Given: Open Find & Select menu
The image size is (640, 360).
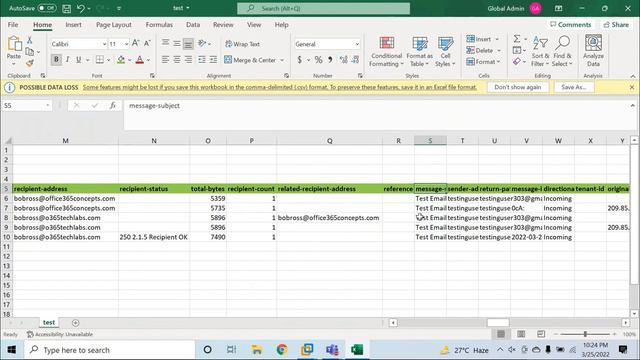Looking at the screenshot, I should point(562,52).
